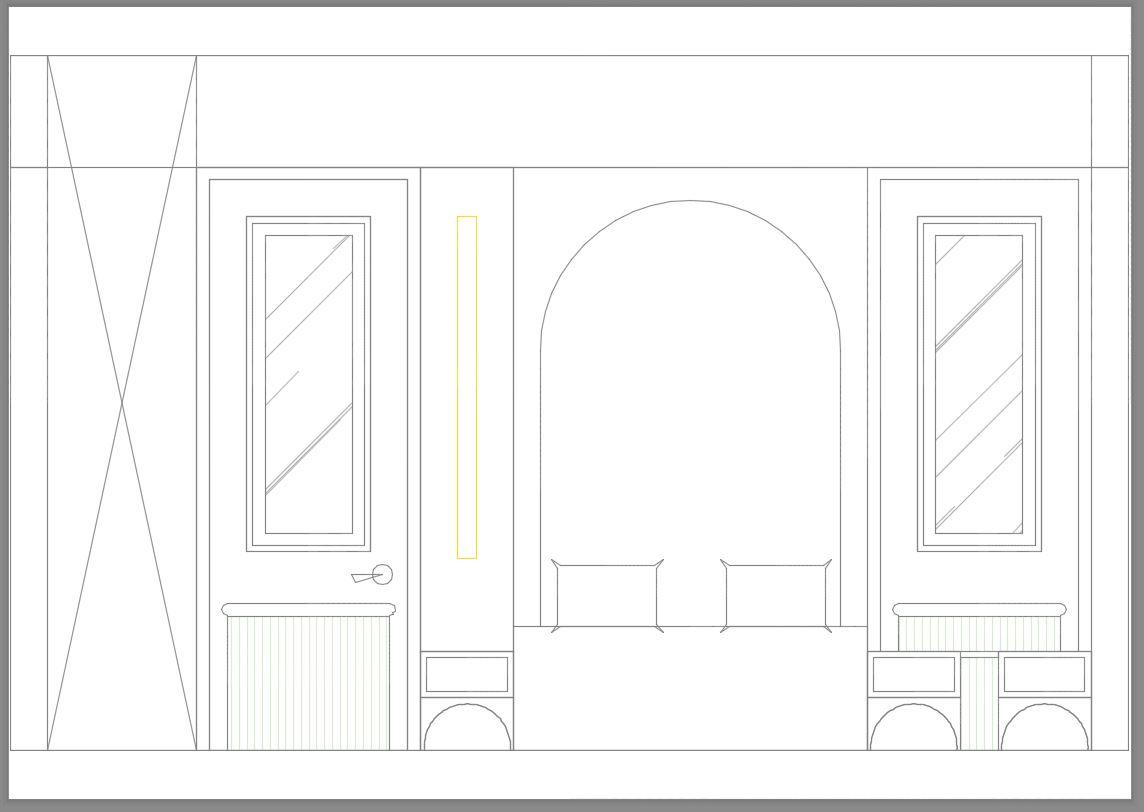Click the rounded countertop on the right side
This screenshot has height=812, width=1144.
click(x=979, y=610)
